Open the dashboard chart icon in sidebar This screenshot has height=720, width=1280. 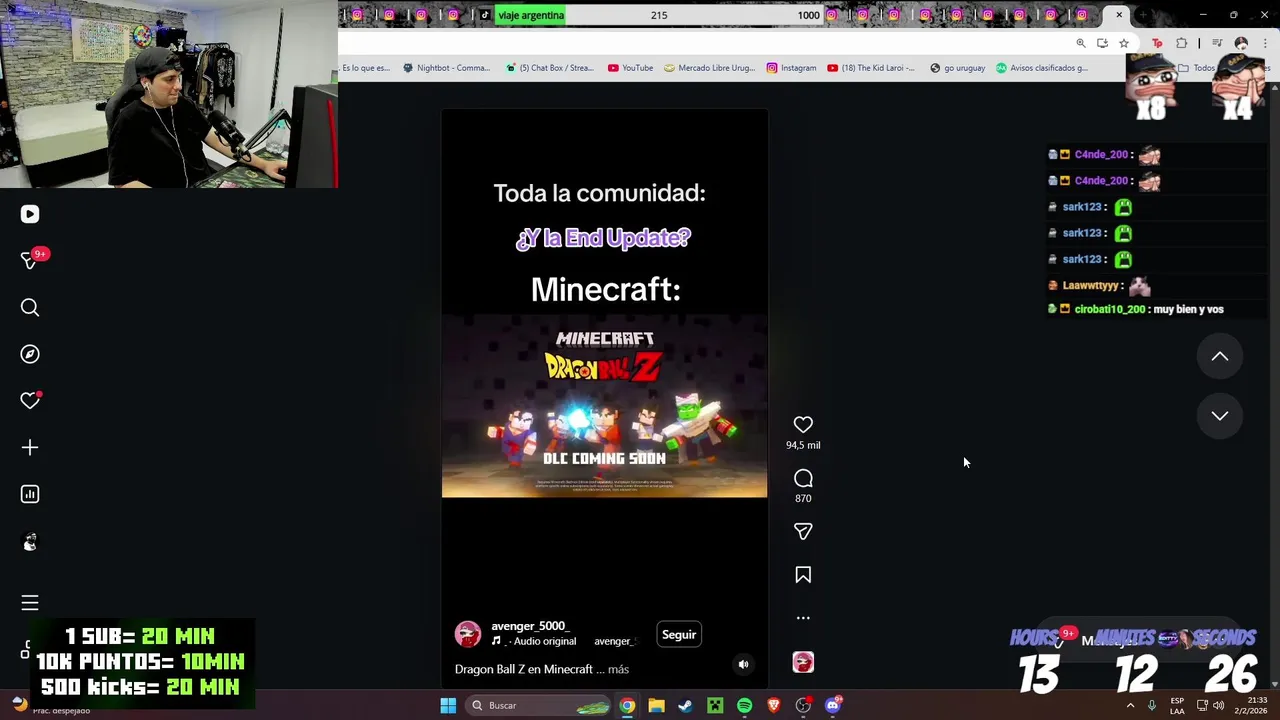tap(30, 494)
